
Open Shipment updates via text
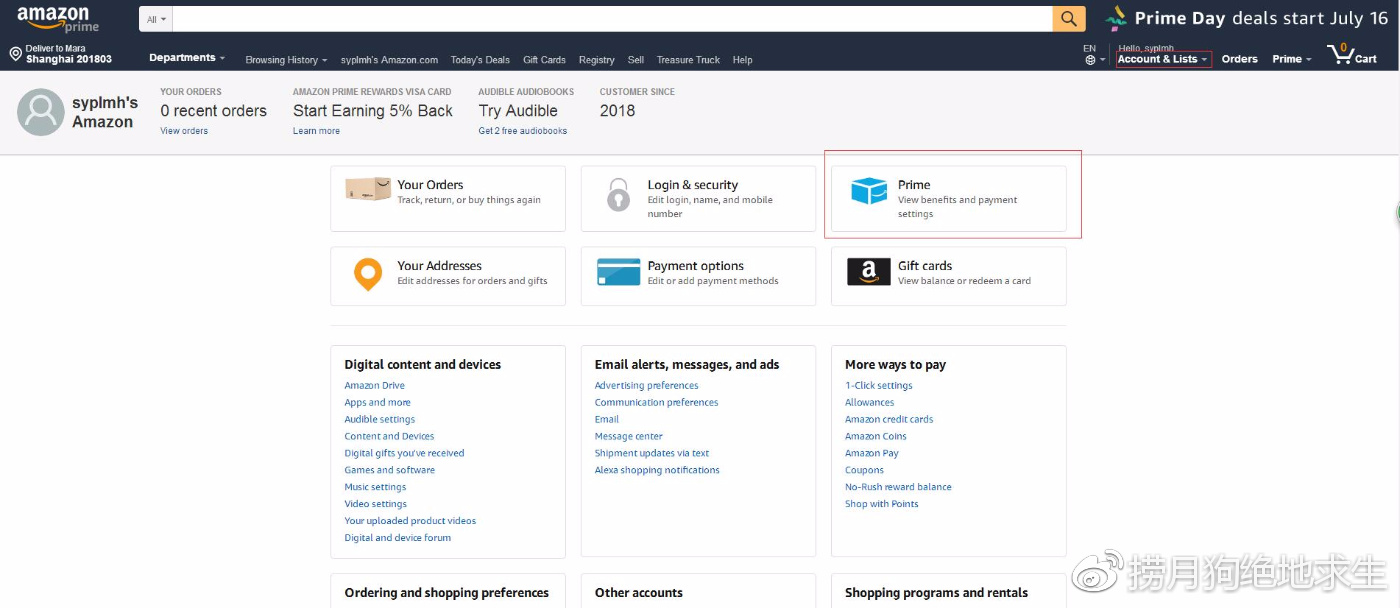(x=651, y=453)
